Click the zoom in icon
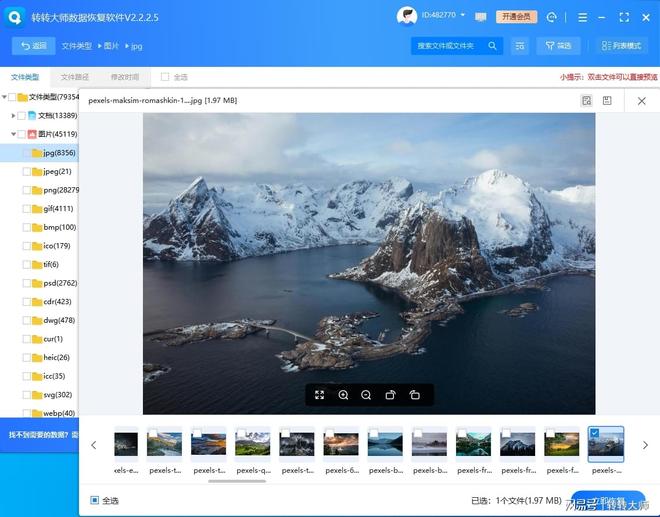Screen dimensions: 660x517 343,395
